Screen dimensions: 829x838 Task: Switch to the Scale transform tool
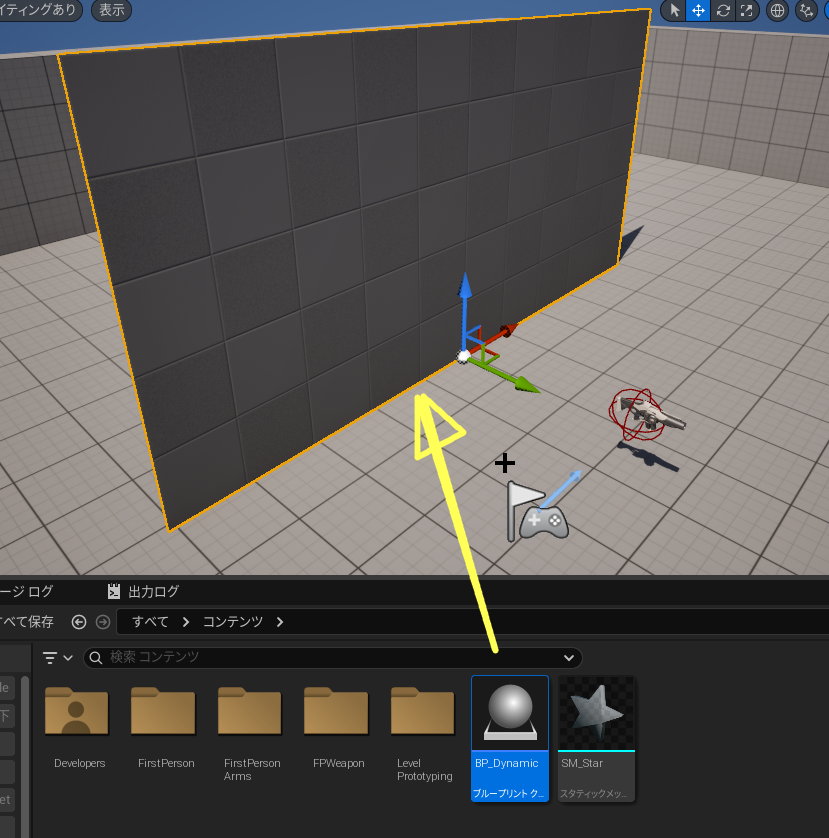[x=746, y=10]
